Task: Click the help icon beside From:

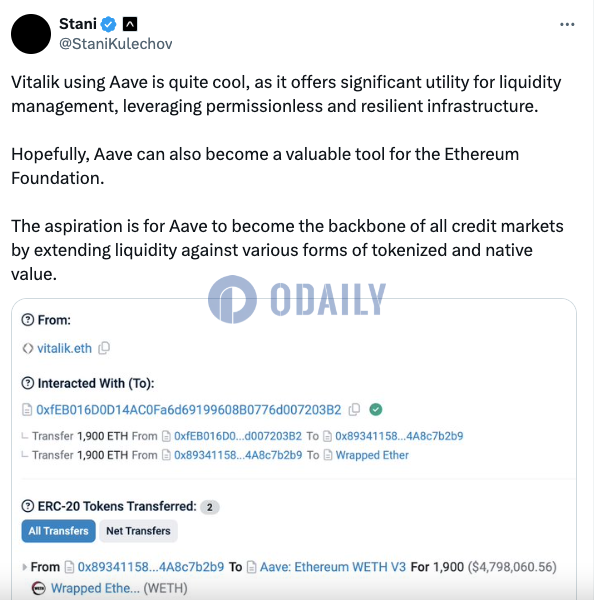Action: (x=28, y=320)
